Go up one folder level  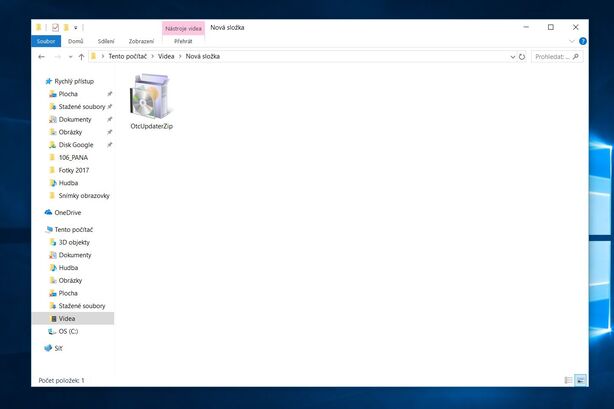click(x=81, y=57)
